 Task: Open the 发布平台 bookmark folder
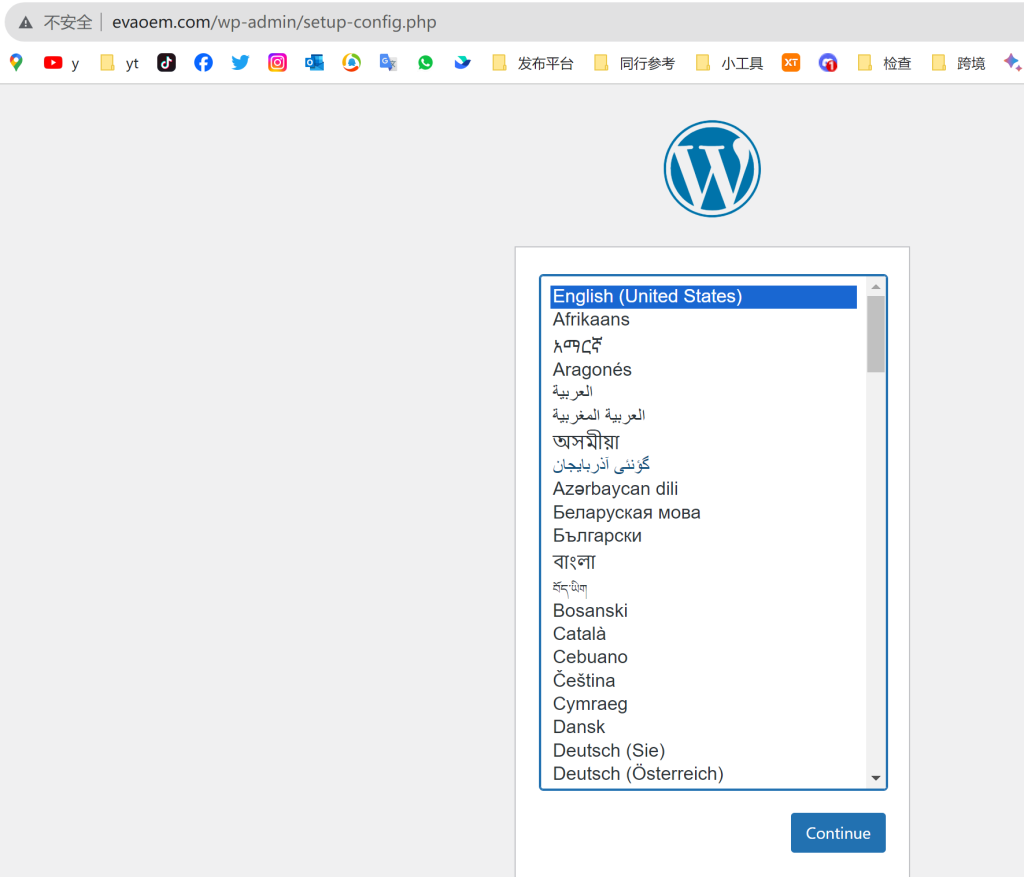click(x=533, y=63)
